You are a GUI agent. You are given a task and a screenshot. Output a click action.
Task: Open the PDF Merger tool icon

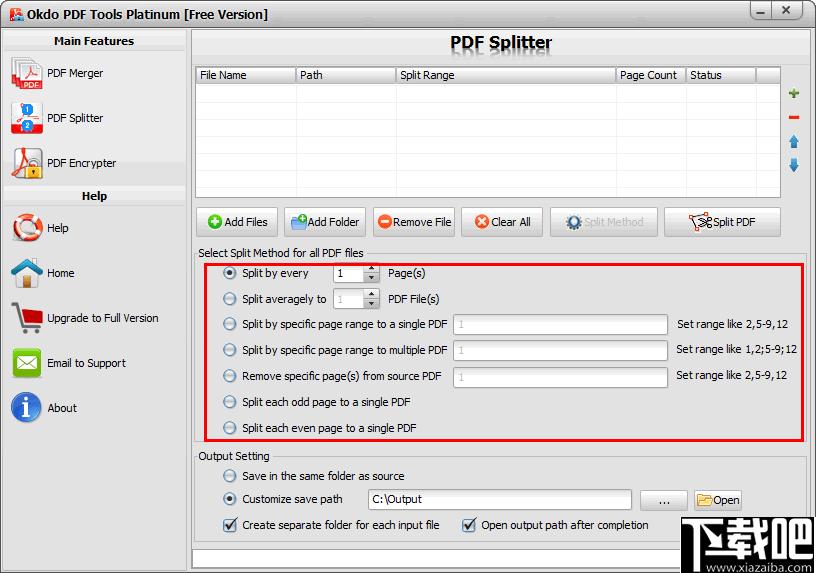[27, 73]
